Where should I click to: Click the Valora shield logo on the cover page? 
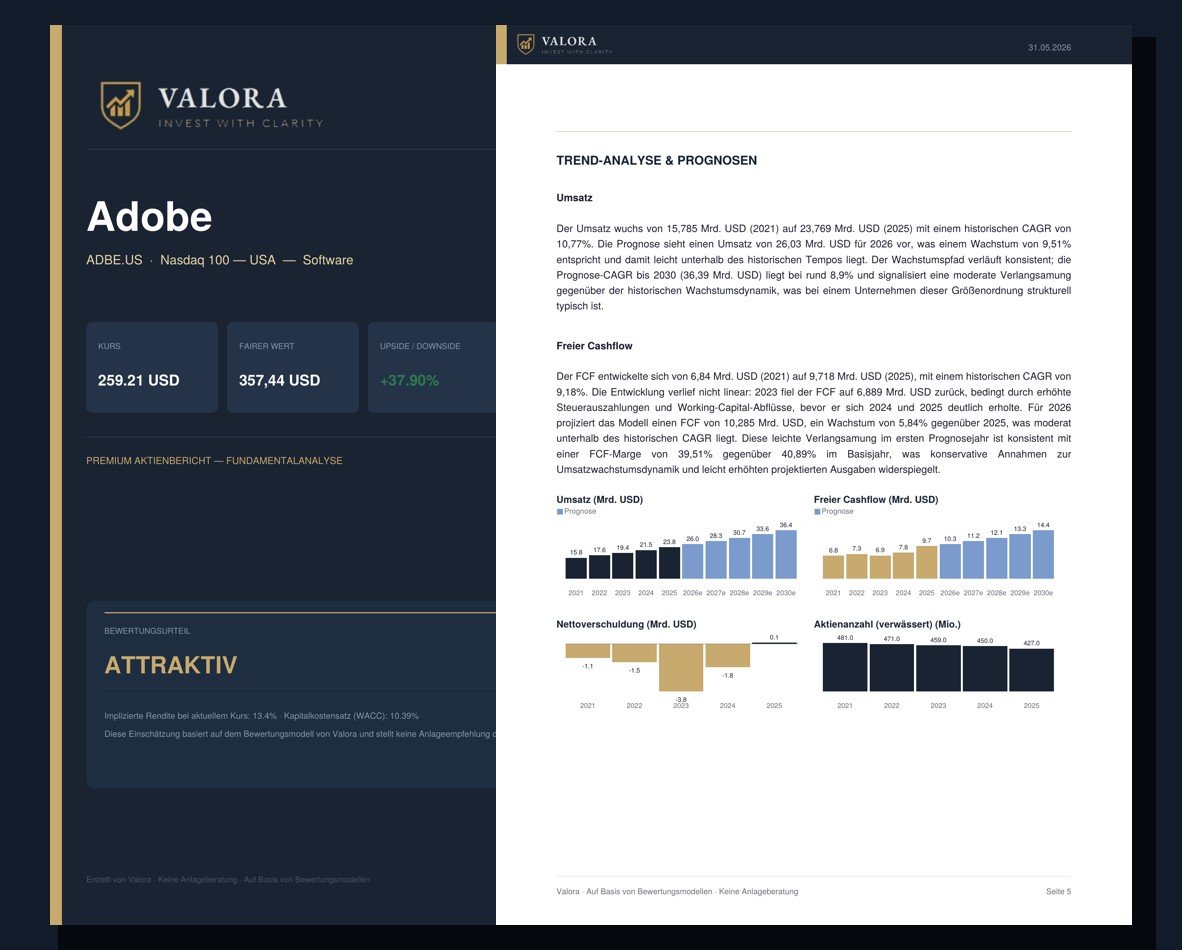[121, 105]
